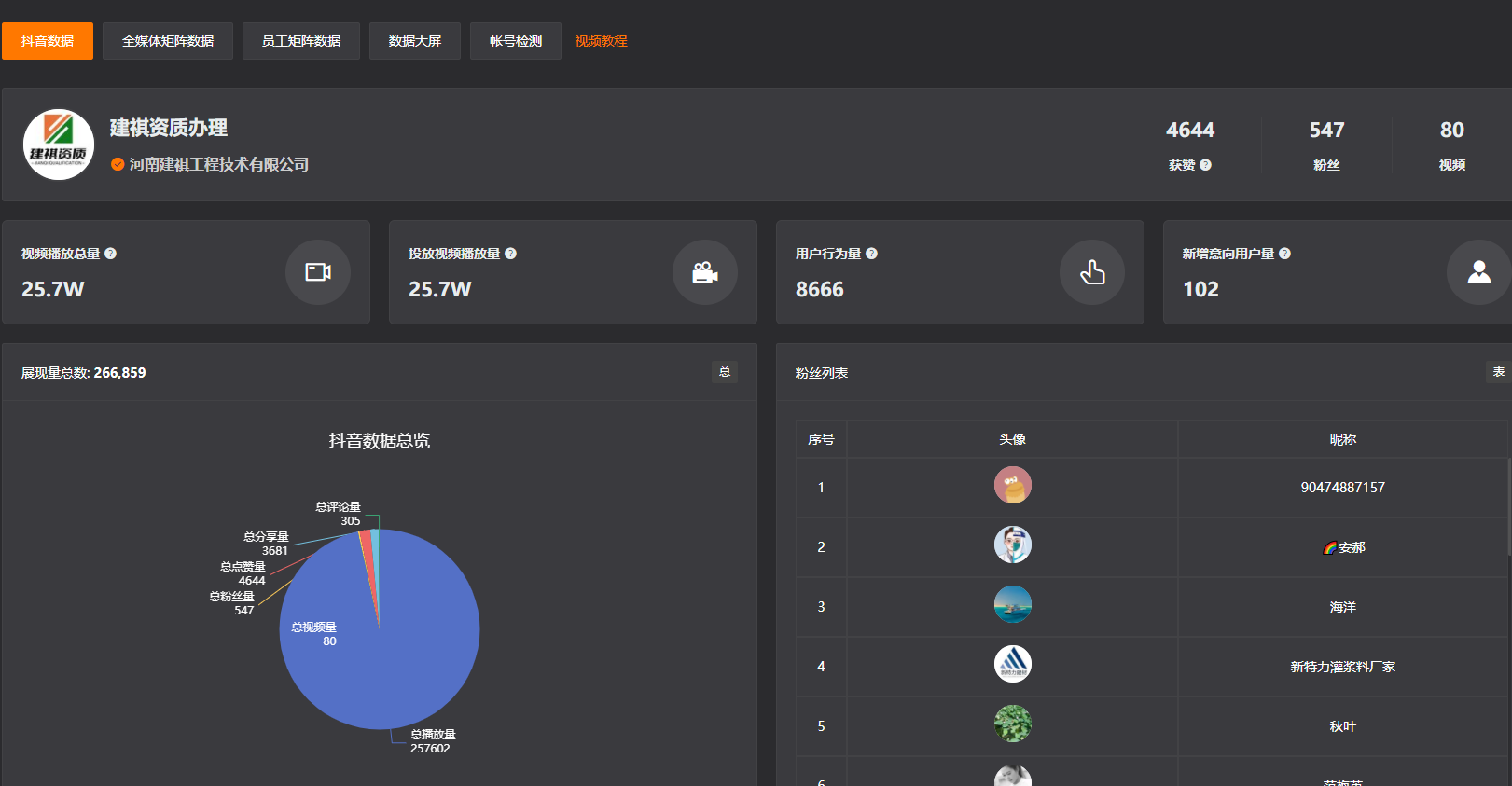This screenshot has height=786, width=1512.
Task: Click the 昵称 column header
Action: click(1343, 439)
